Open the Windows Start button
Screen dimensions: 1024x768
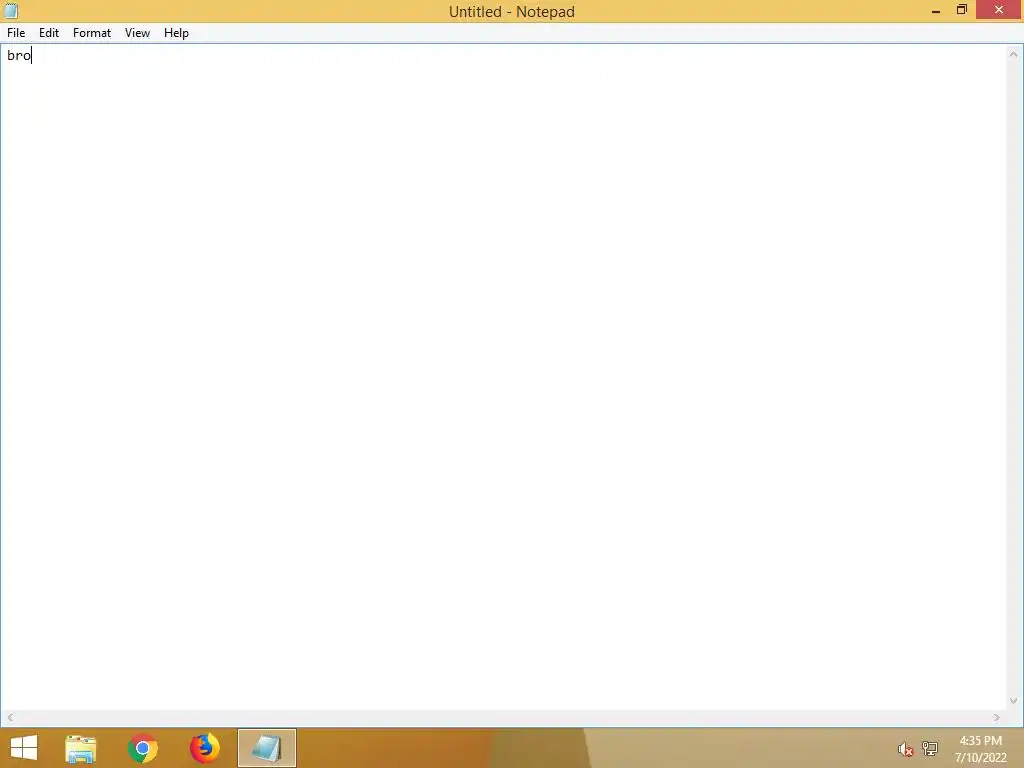[24, 748]
